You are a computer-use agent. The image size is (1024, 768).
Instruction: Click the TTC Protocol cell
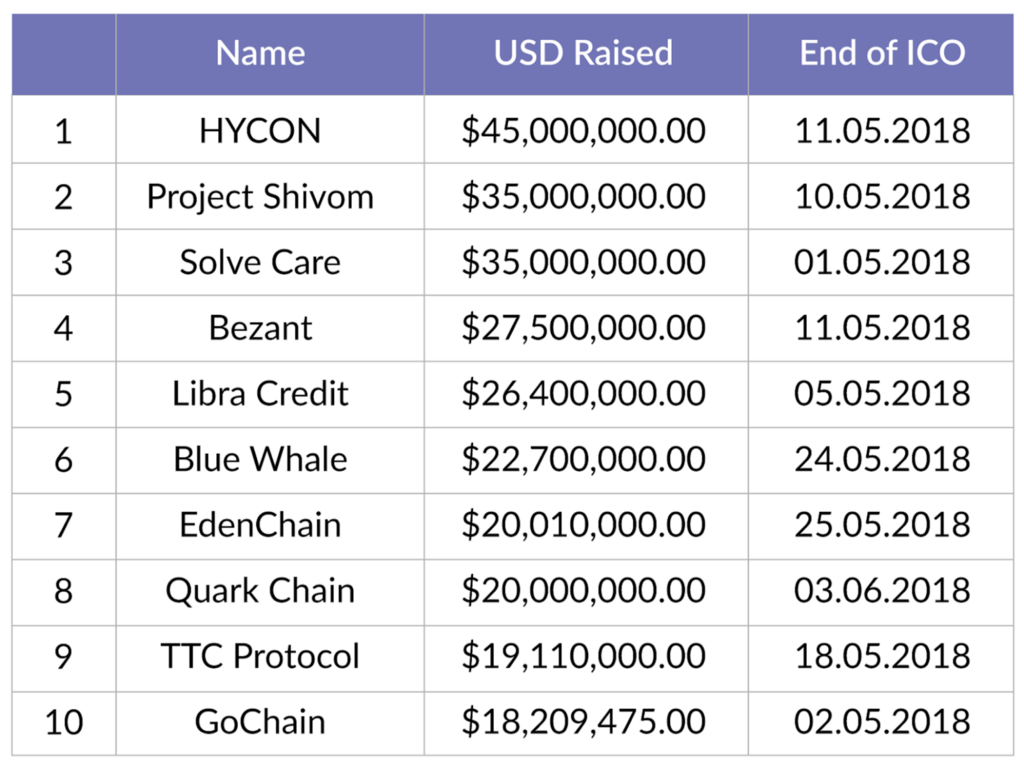260,657
